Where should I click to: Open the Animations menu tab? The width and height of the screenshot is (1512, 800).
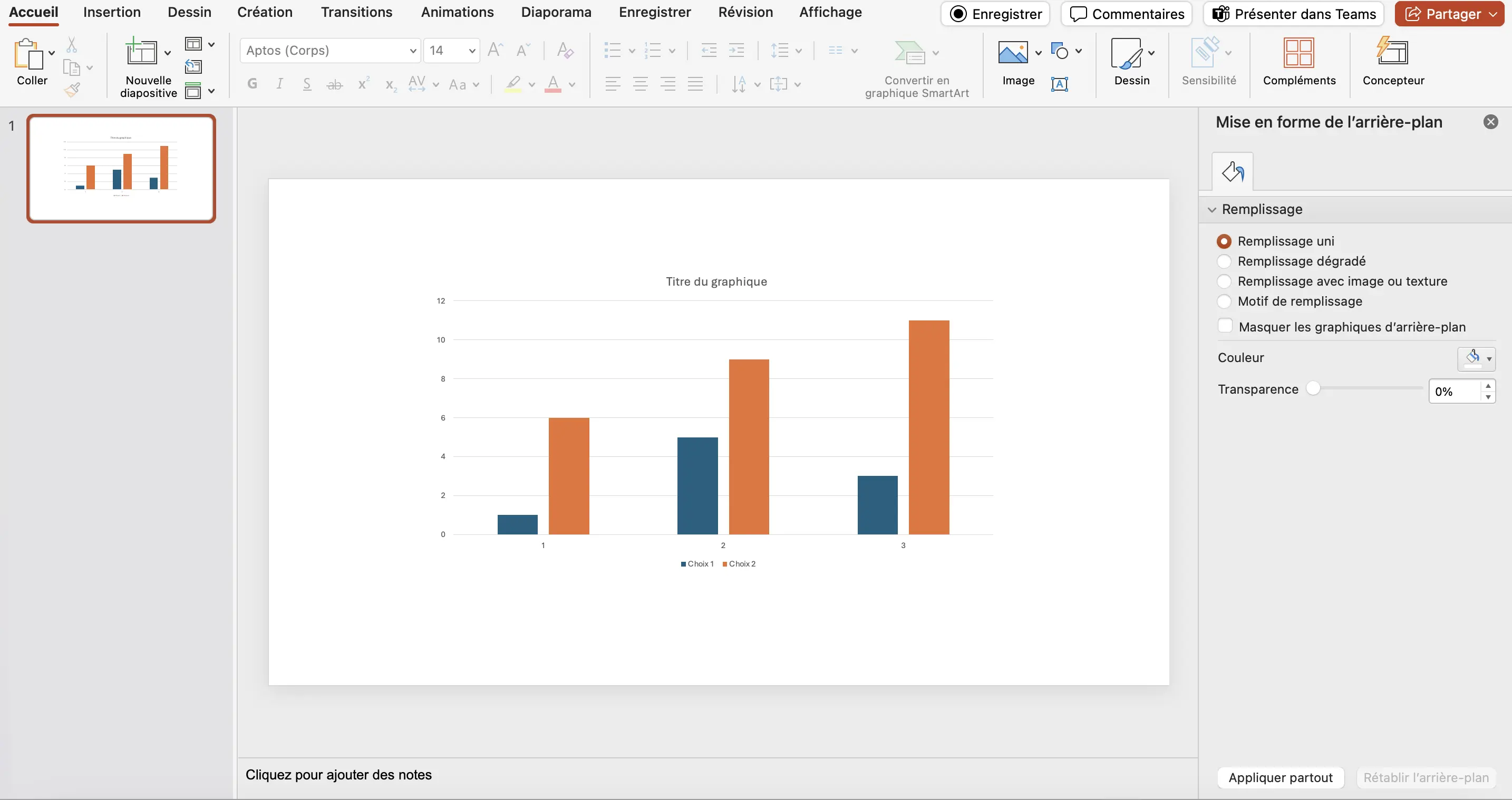pyautogui.click(x=457, y=13)
